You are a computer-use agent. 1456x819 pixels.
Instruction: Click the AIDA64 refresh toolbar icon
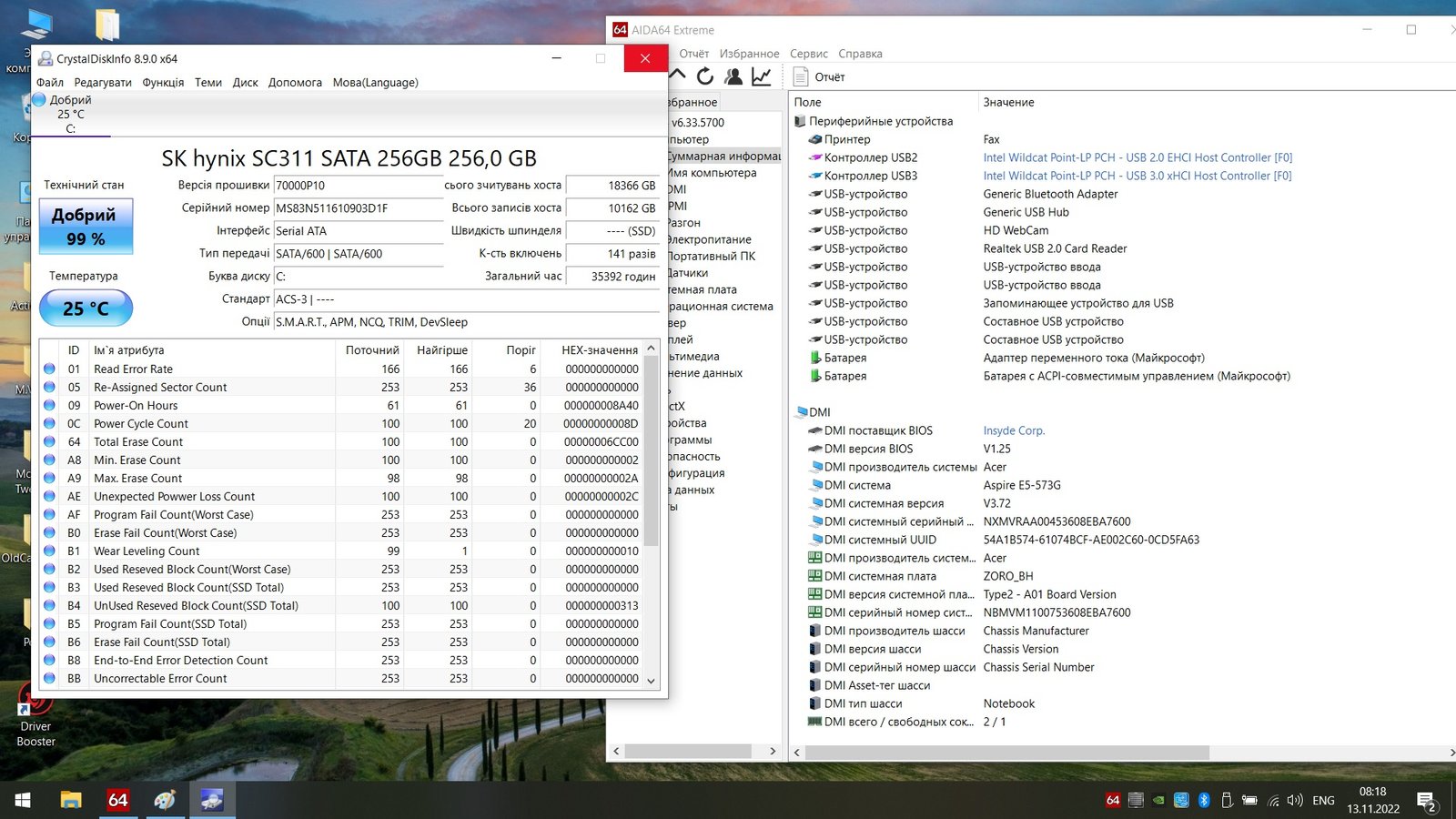705,76
